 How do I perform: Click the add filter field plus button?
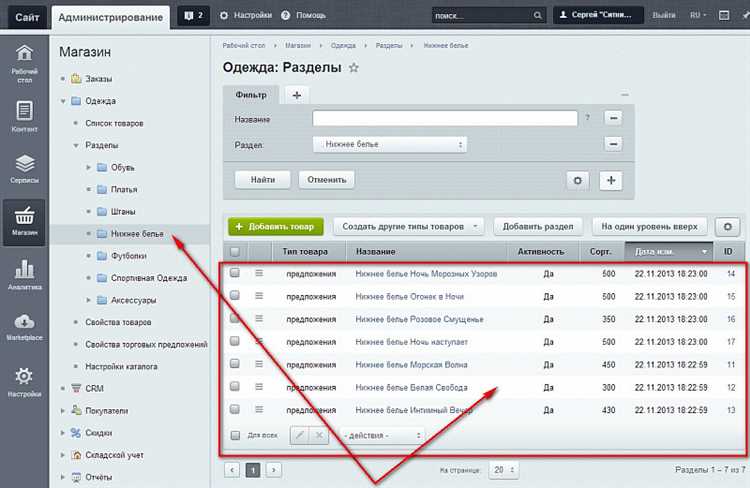611,180
